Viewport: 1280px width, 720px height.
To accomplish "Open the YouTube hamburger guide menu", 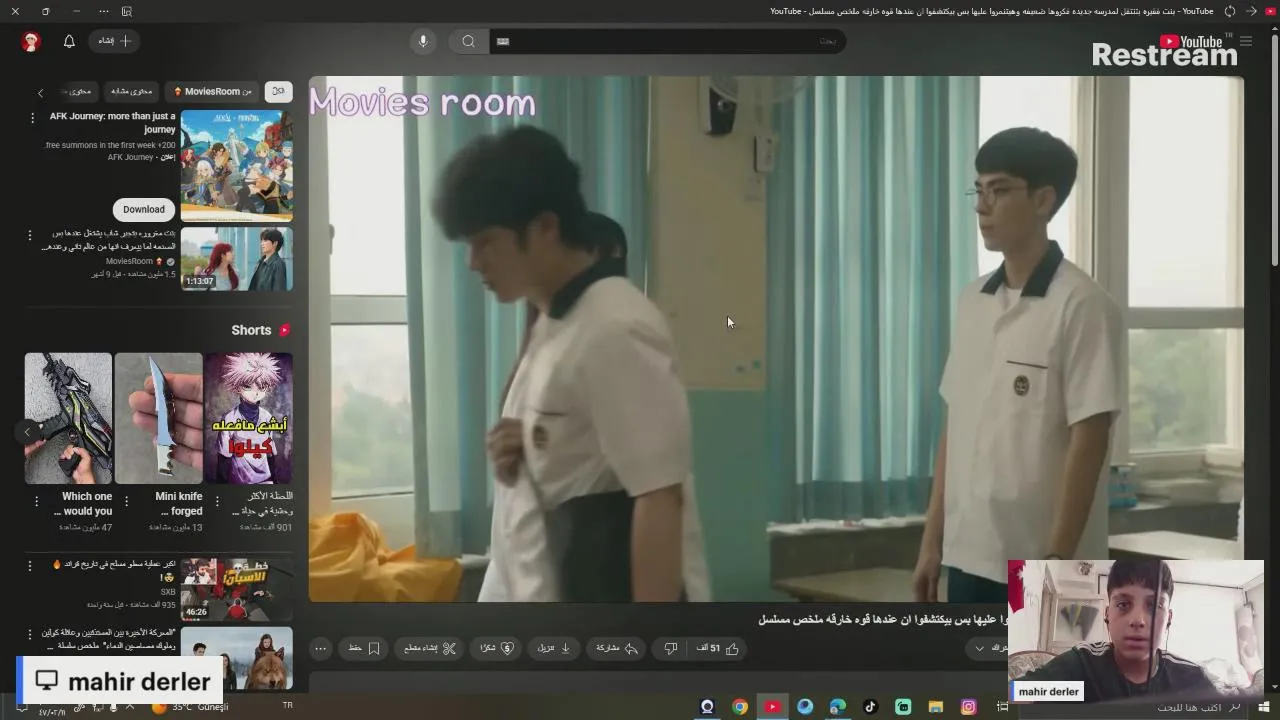I will click(1246, 41).
